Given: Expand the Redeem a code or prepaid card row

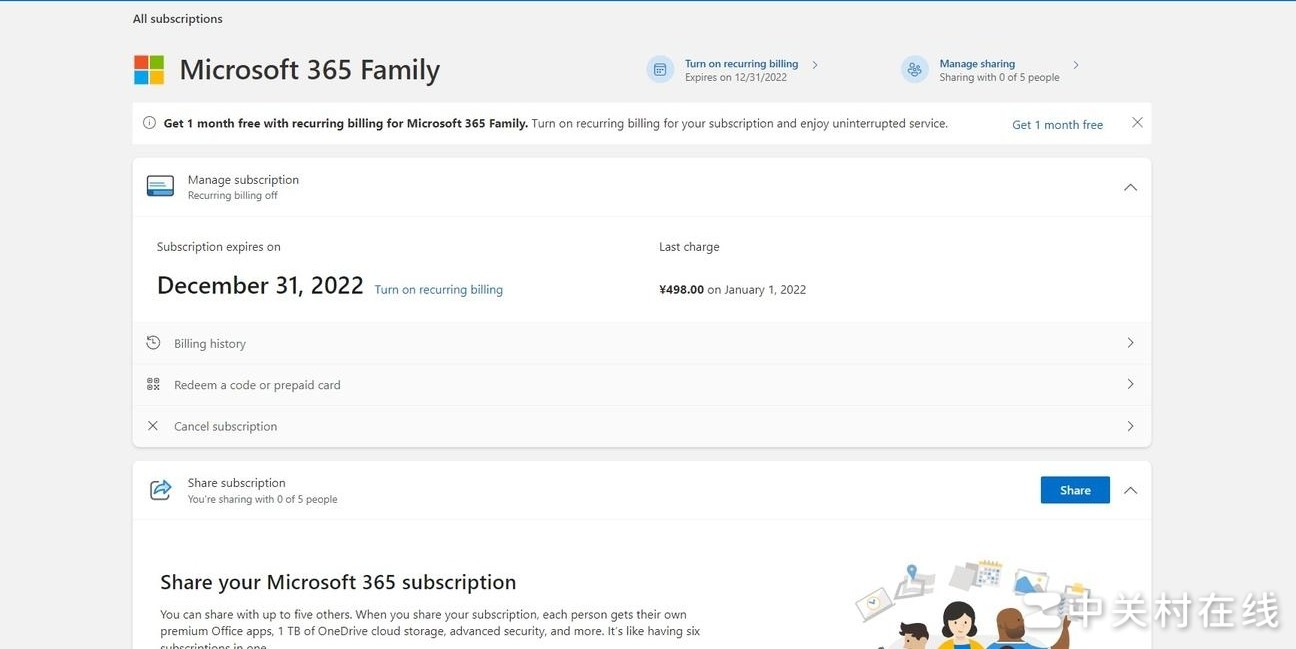Looking at the screenshot, I should (x=1130, y=383).
